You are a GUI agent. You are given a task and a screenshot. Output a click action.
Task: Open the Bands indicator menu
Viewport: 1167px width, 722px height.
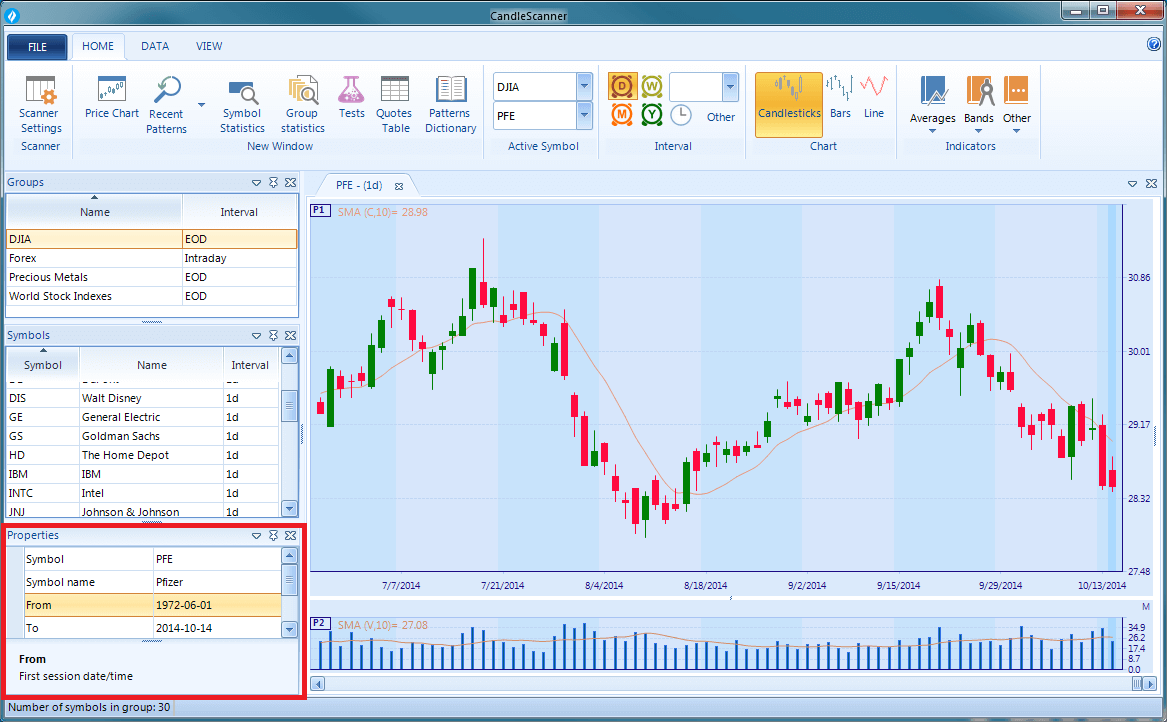pos(978,103)
